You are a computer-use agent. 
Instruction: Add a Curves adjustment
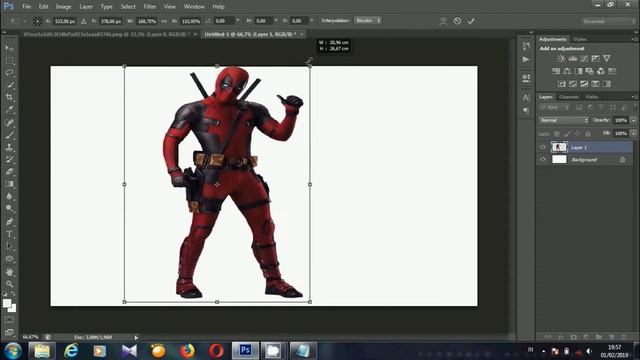584,59
